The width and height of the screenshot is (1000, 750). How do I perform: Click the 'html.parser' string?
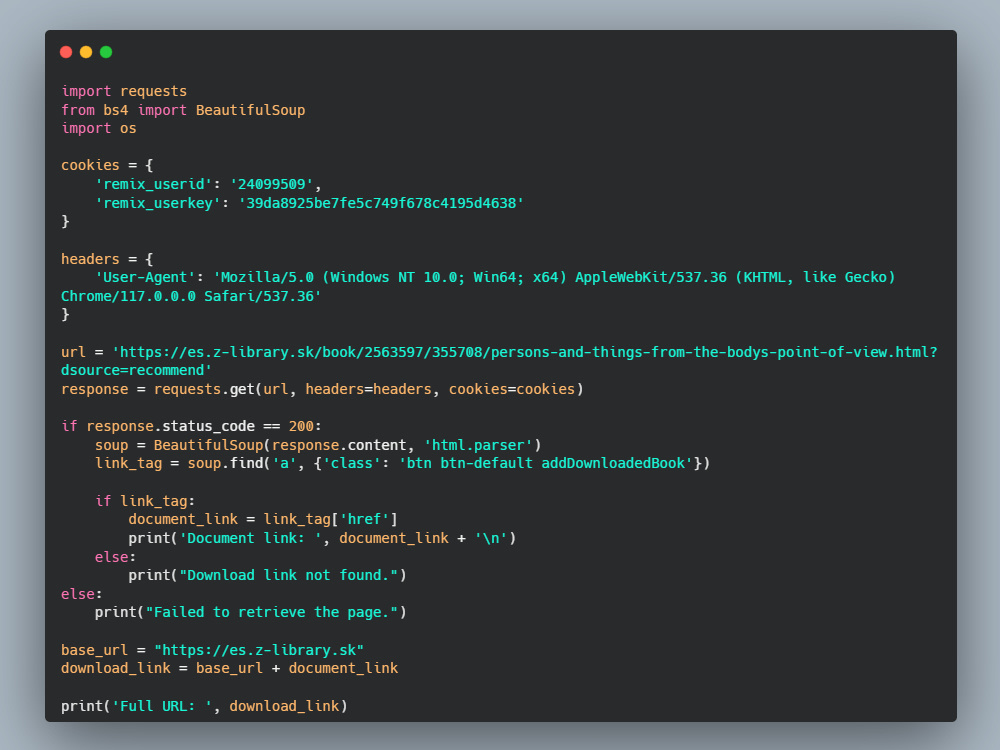pyautogui.click(x=478, y=445)
